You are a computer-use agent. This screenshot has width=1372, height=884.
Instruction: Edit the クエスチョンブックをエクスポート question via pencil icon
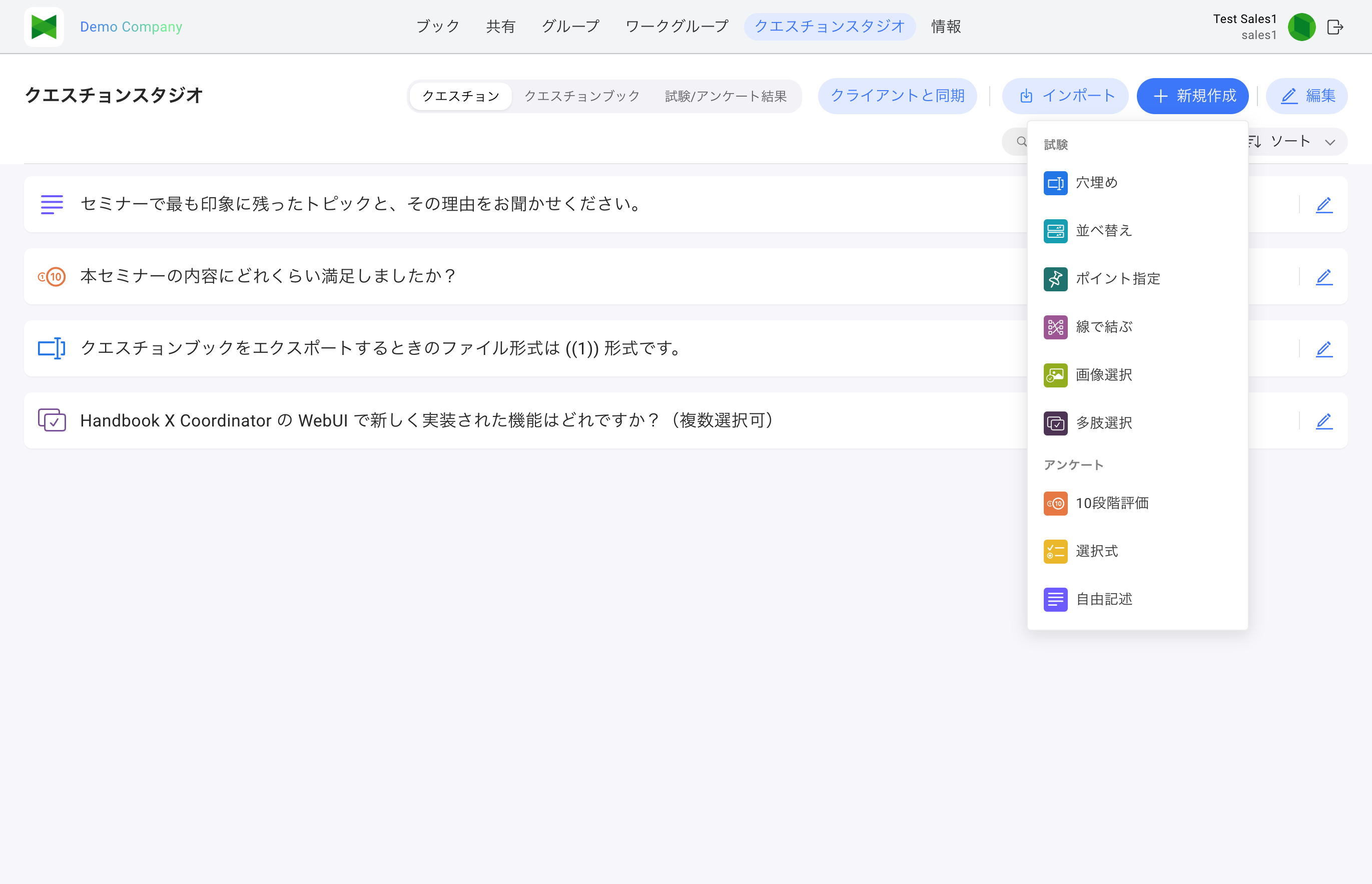pos(1324,349)
